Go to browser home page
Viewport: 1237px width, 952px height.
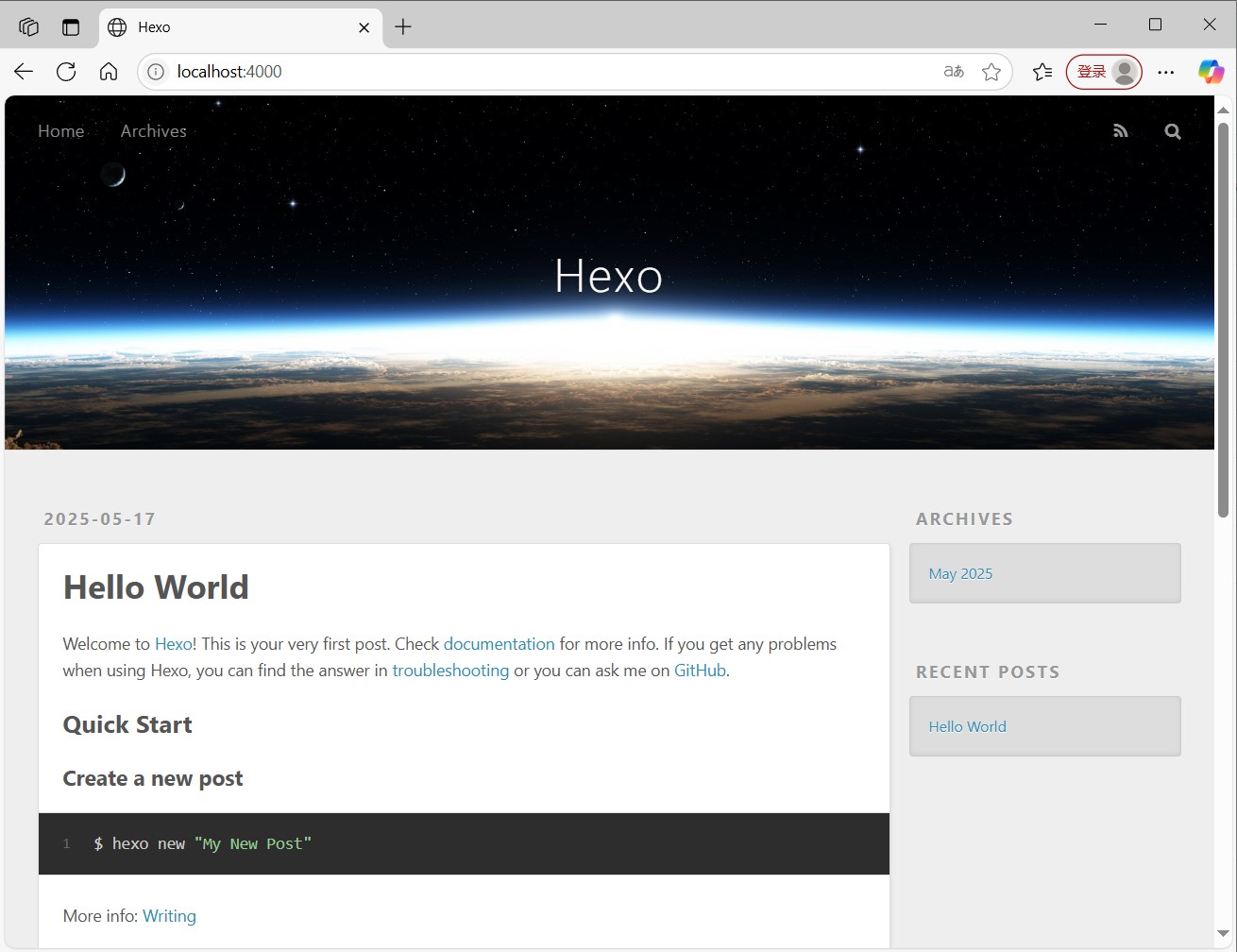[x=109, y=72]
